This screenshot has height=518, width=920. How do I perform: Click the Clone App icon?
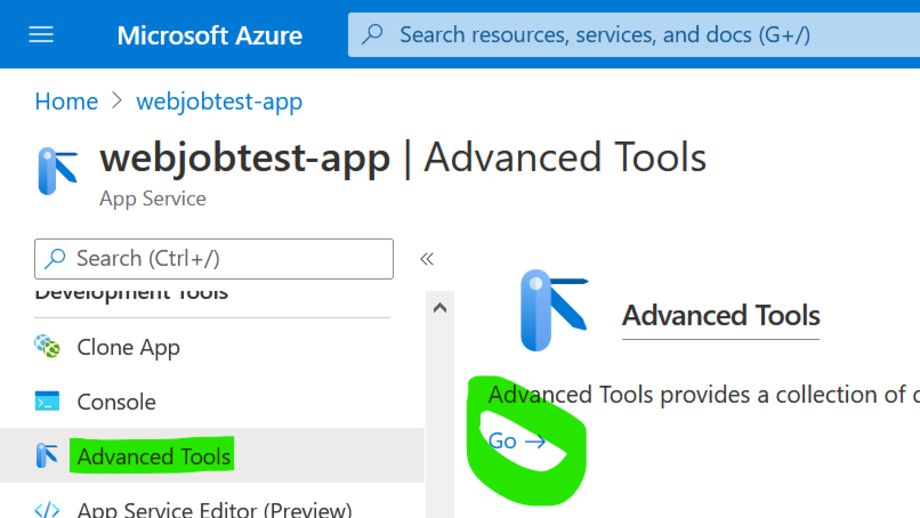click(47, 346)
